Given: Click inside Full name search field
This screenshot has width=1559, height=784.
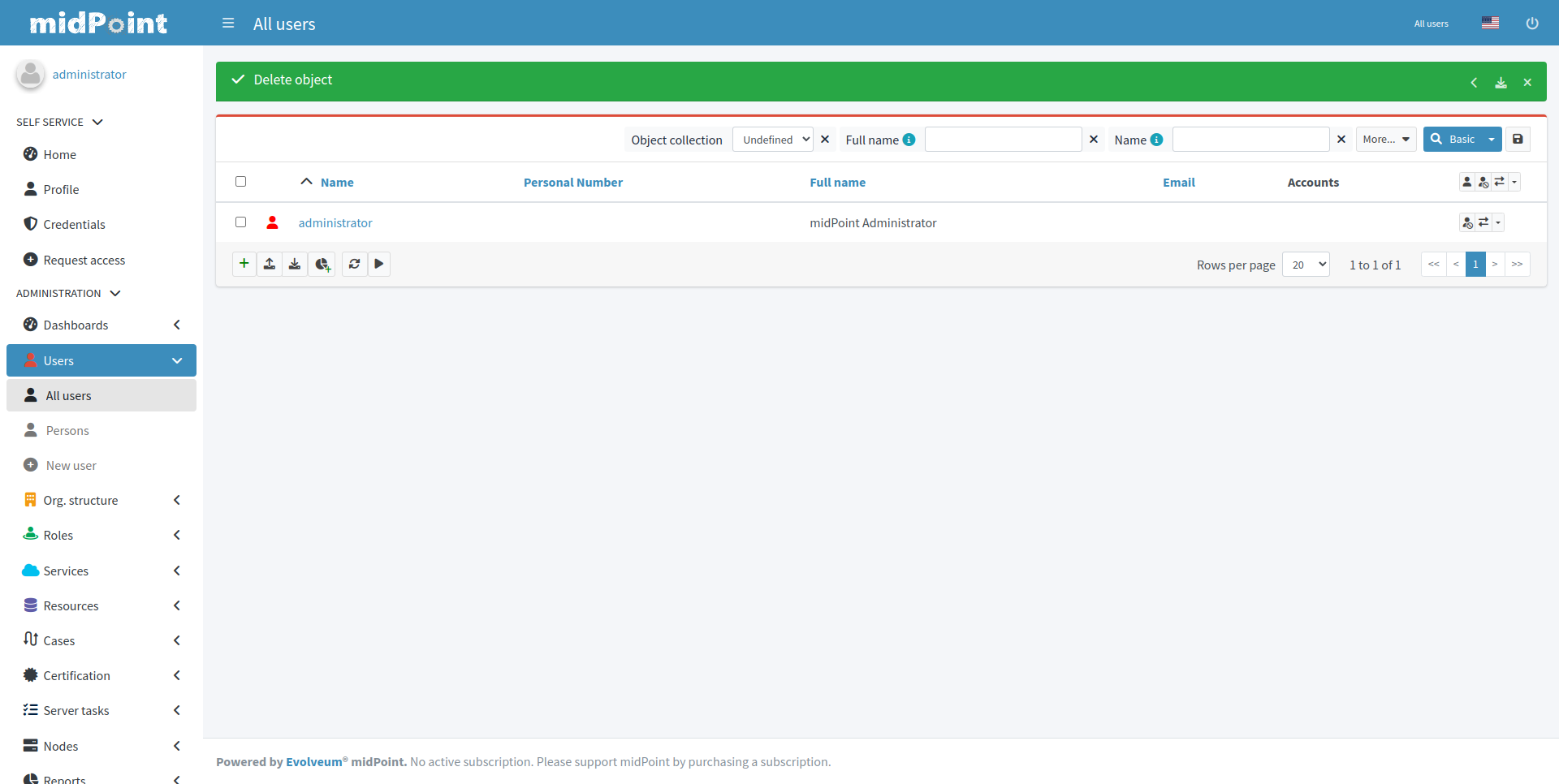Looking at the screenshot, I should pos(1003,140).
